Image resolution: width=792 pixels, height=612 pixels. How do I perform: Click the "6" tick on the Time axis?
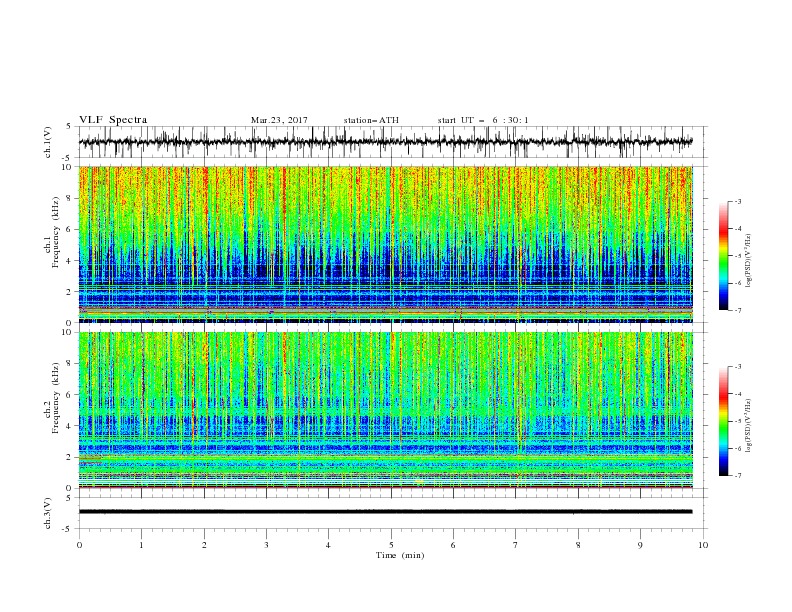coord(453,545)
